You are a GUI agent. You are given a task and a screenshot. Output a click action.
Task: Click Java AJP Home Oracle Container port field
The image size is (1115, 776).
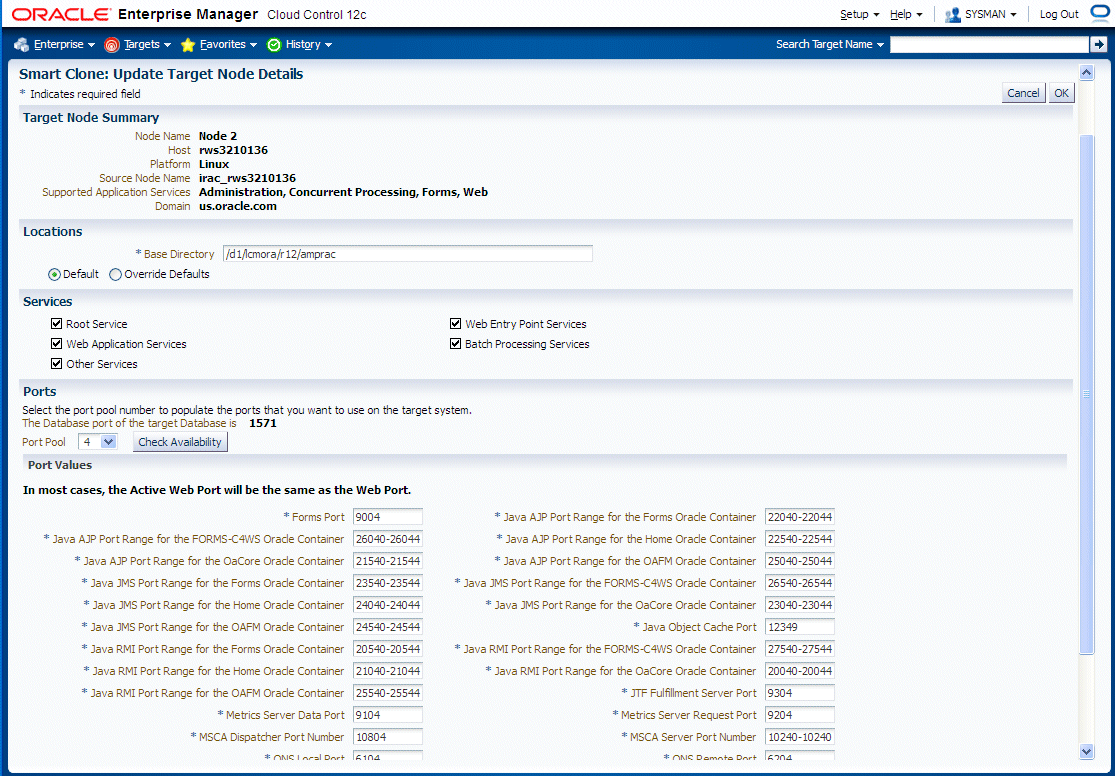point(799,539)
